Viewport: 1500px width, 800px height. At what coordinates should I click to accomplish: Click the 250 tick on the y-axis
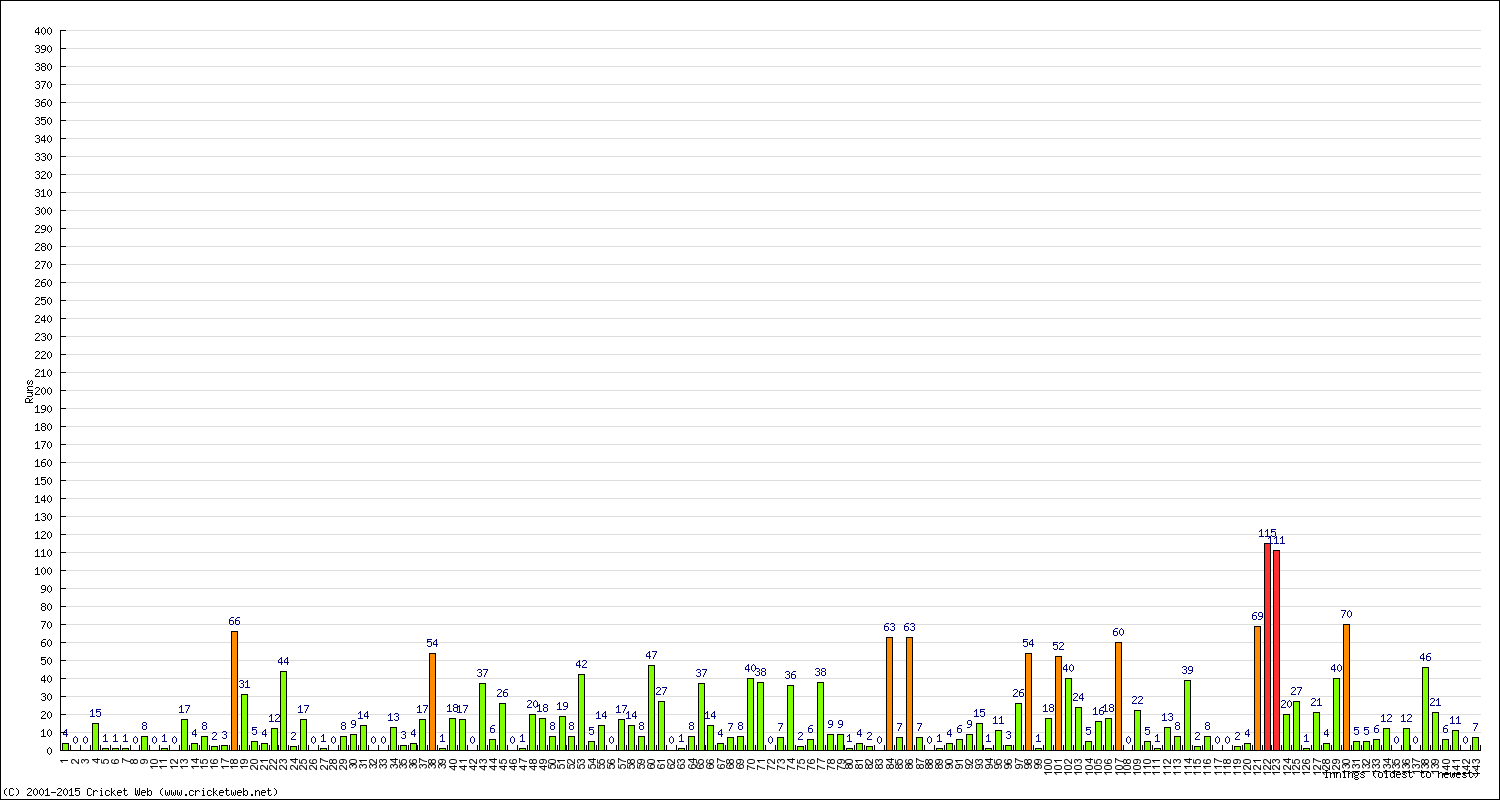[43, 301]
